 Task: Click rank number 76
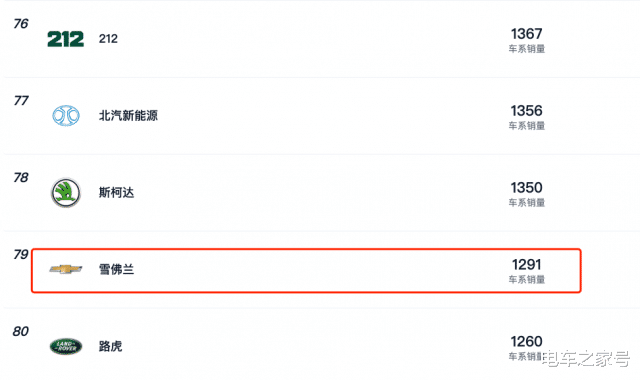(21, 24)
